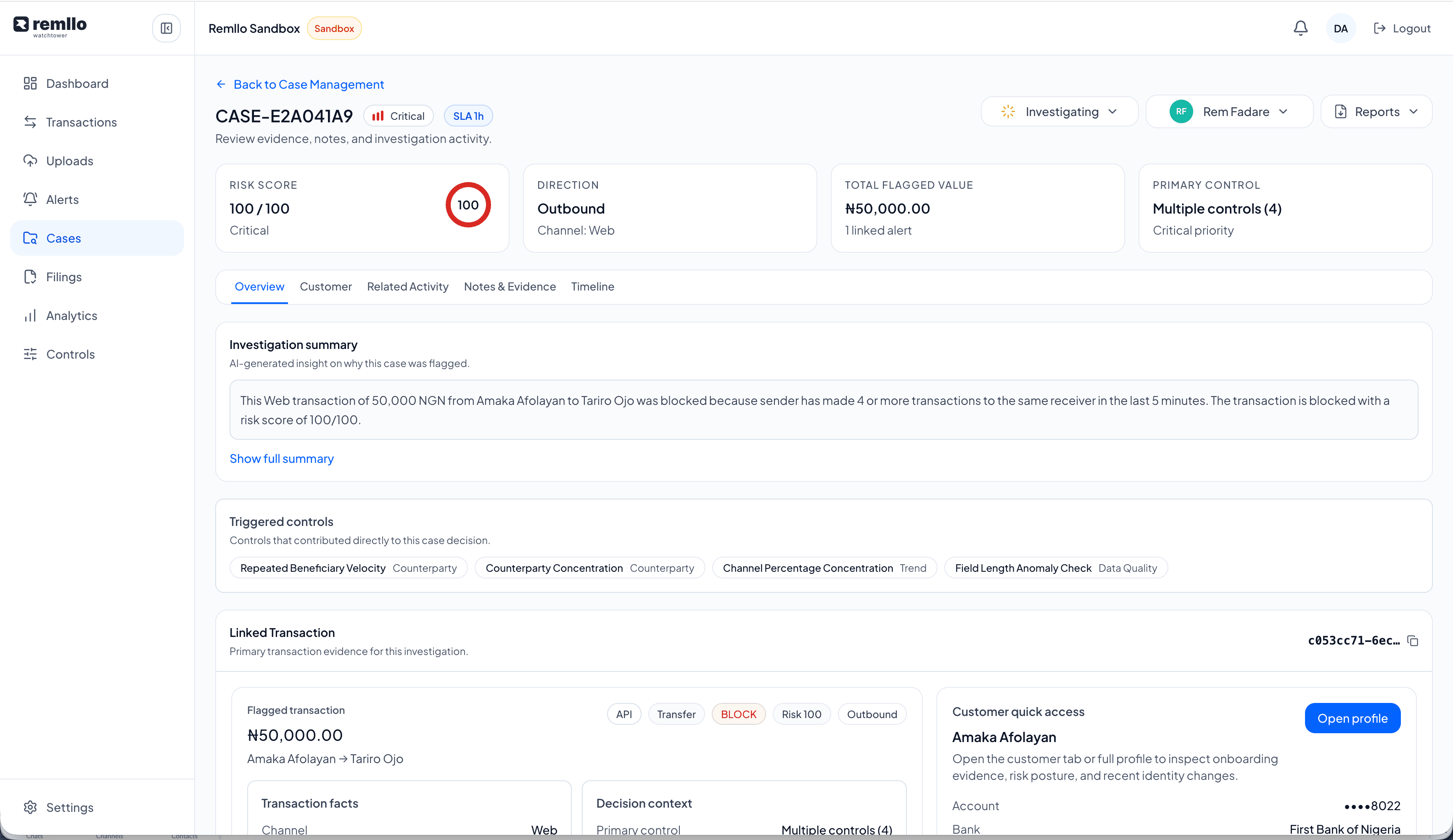The height and width of the screenshot is (840, 1453).
Task: Open Settings in the sidebar
Action: click(x=97, y=807)
